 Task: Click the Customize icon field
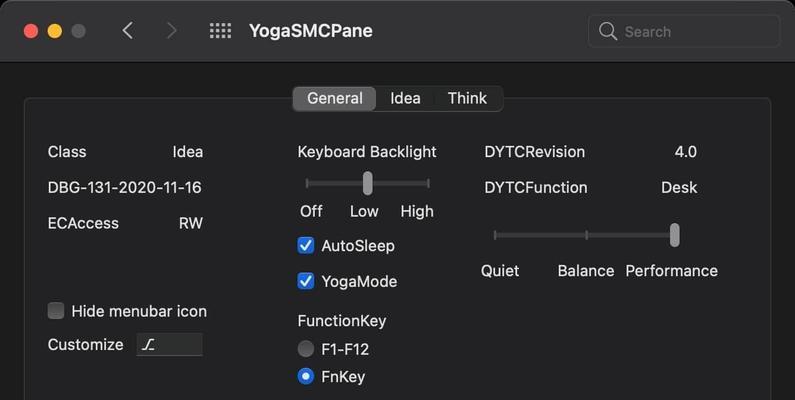pyautogui.click(x=169, y=345)
